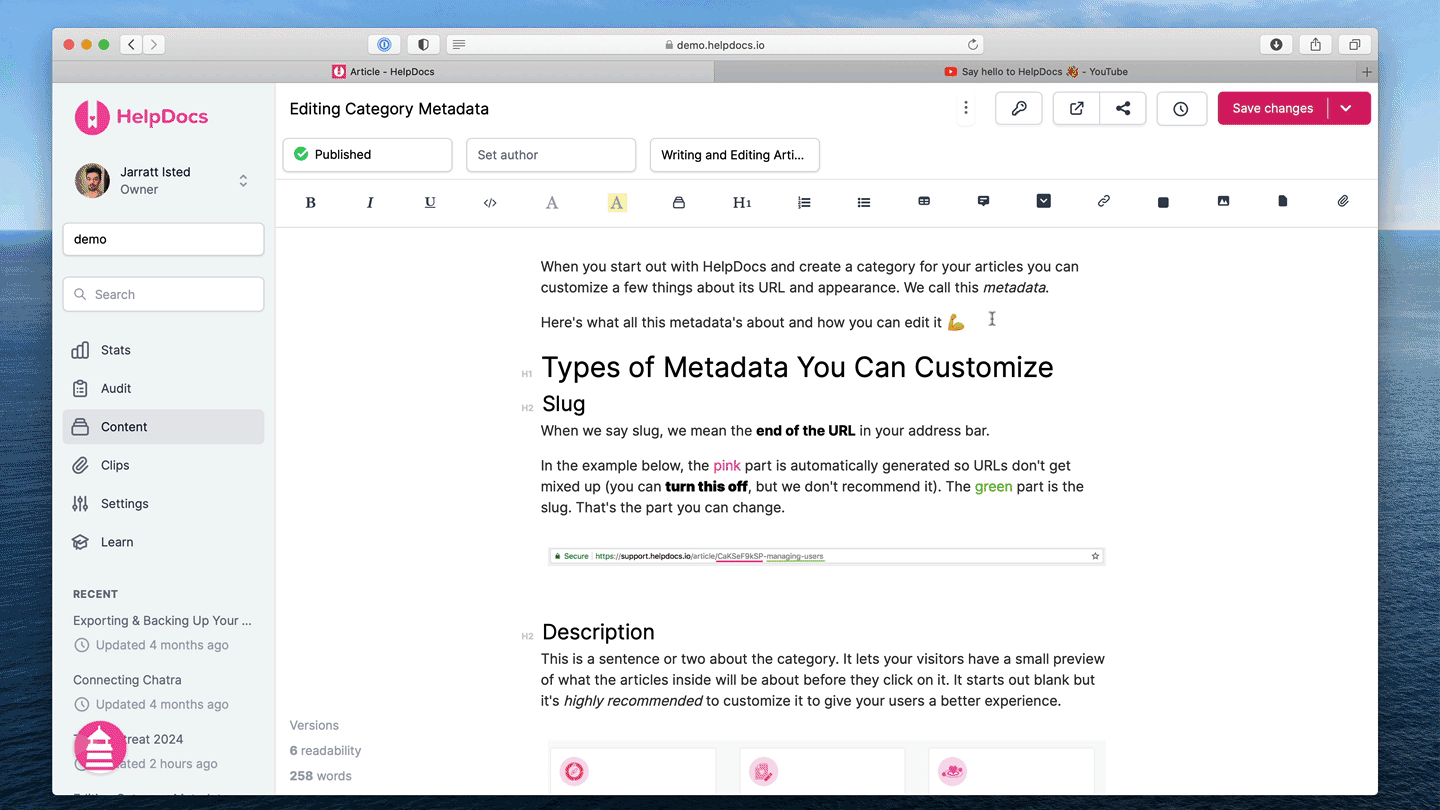Toggle underline formatting in the toolbar
Viewport: 1440px width, 810px height.
(430, 202)
